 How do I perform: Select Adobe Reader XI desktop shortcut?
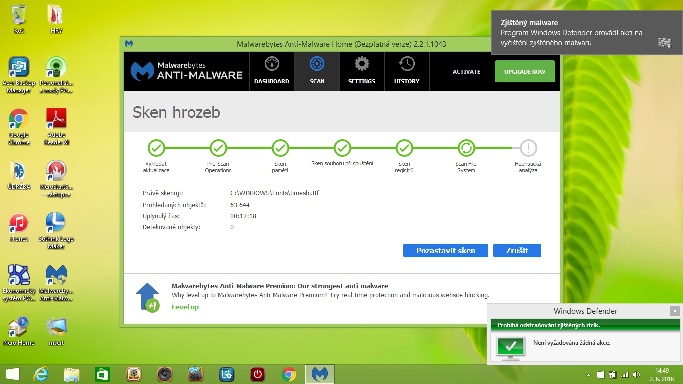tap(56, 126)
